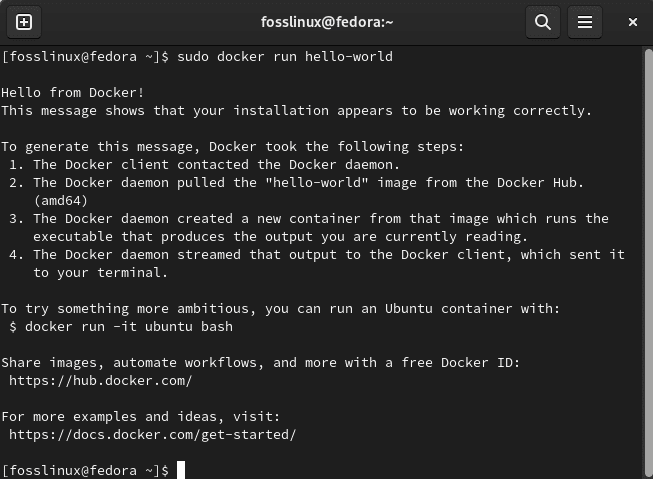Click 'To try something more ambitious' line

coord(281,309)
